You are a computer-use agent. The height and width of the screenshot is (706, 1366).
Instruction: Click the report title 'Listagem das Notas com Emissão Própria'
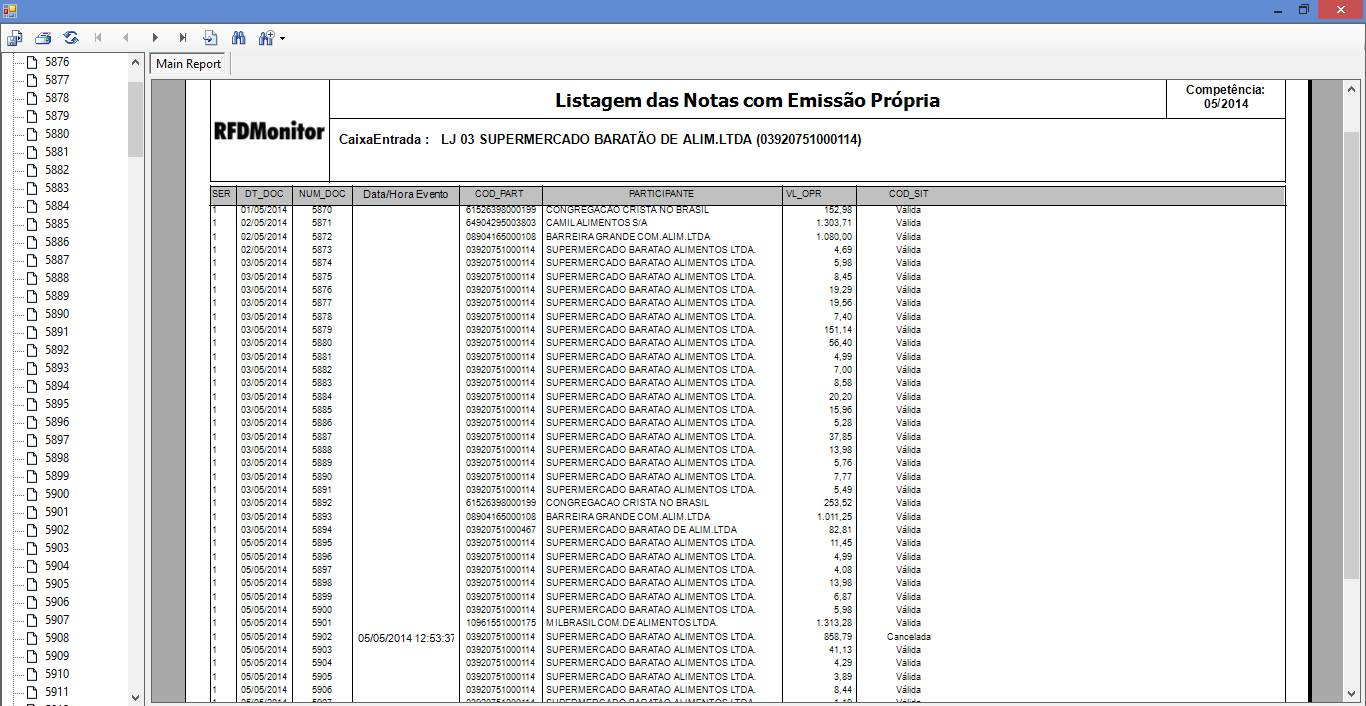click(747, 101)
